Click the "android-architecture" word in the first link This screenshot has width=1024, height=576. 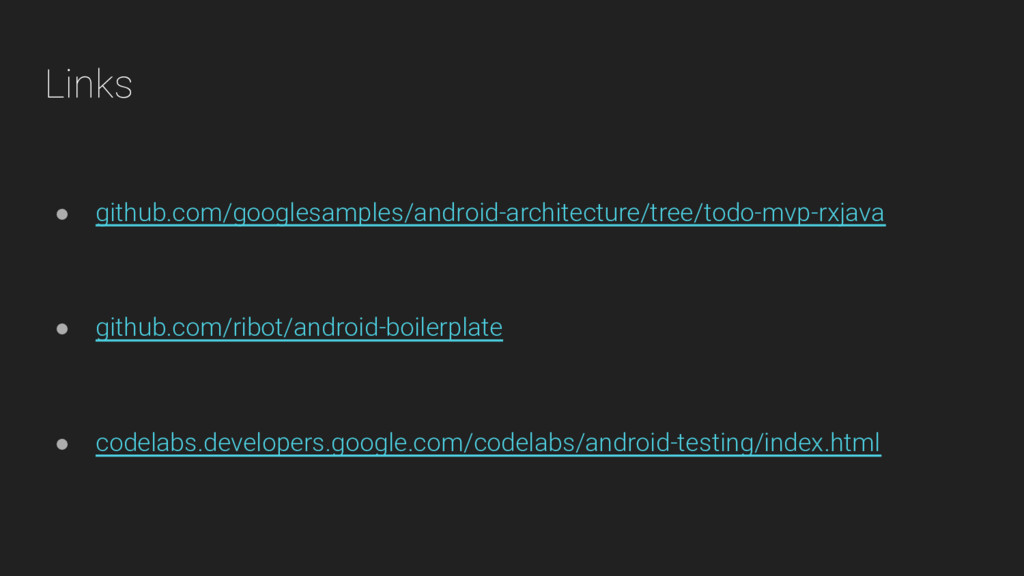click(x=527, y=213)
